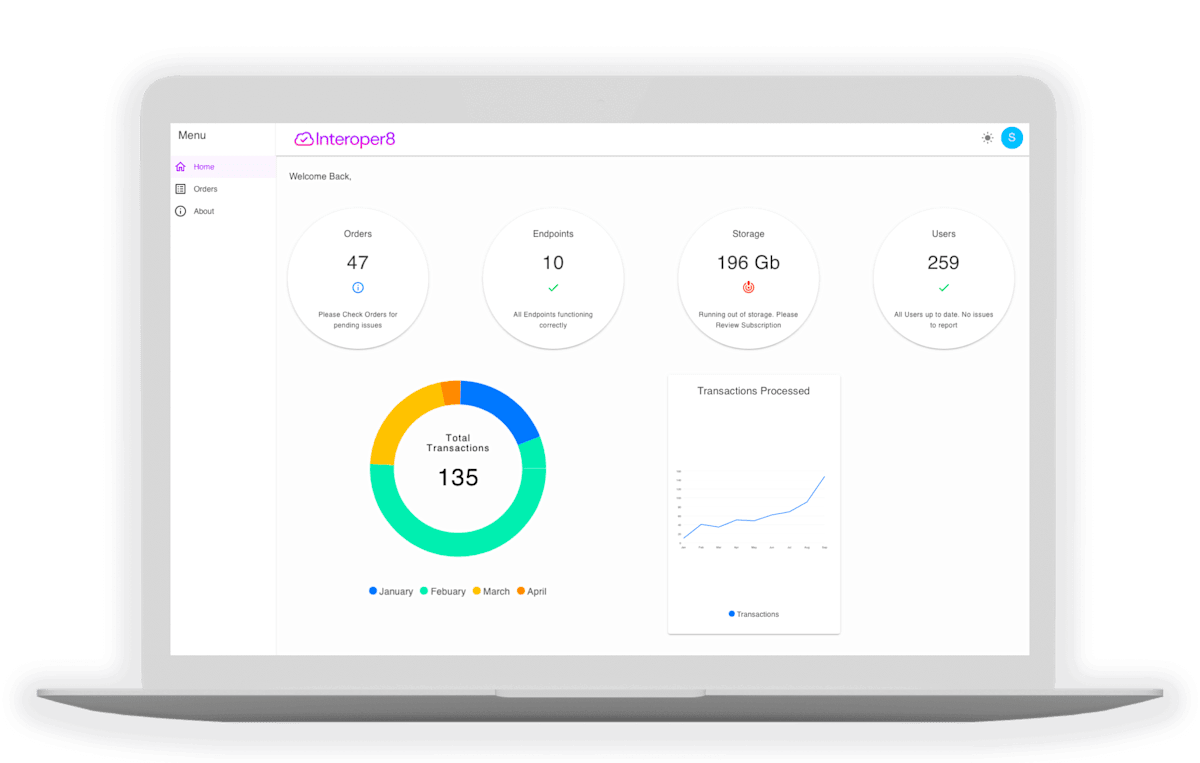
Task: Click the Orders list icon in sidebar
Action: (x=181, y=189)
